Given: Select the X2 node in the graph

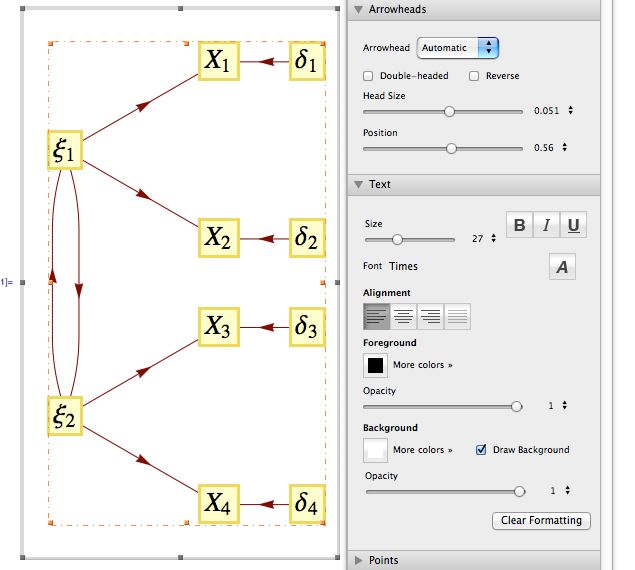Looking at the screenshot, I should point(219,238).
